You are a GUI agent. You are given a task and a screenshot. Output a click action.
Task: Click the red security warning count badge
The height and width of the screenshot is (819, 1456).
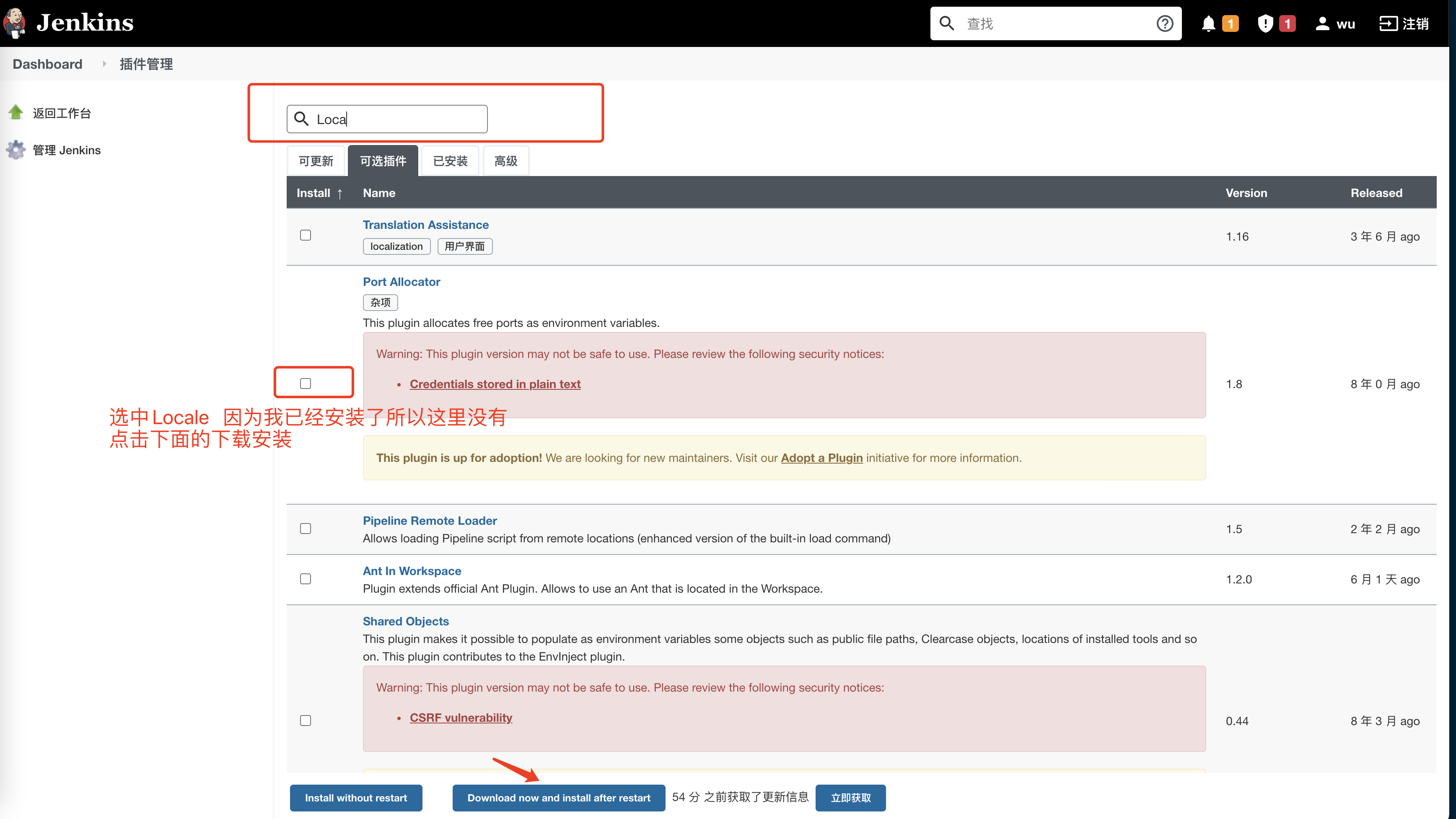tap(1287, 23)
